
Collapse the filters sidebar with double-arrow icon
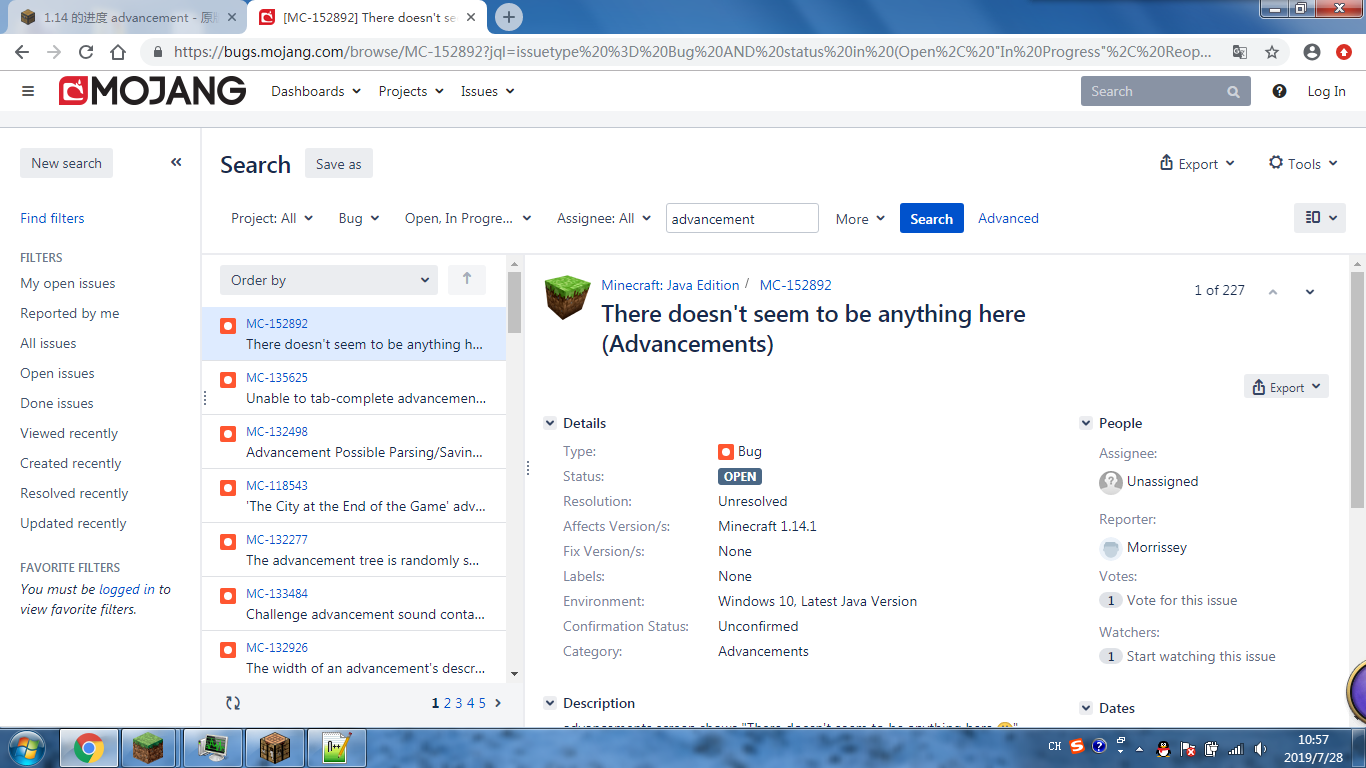tap(176, 162)
